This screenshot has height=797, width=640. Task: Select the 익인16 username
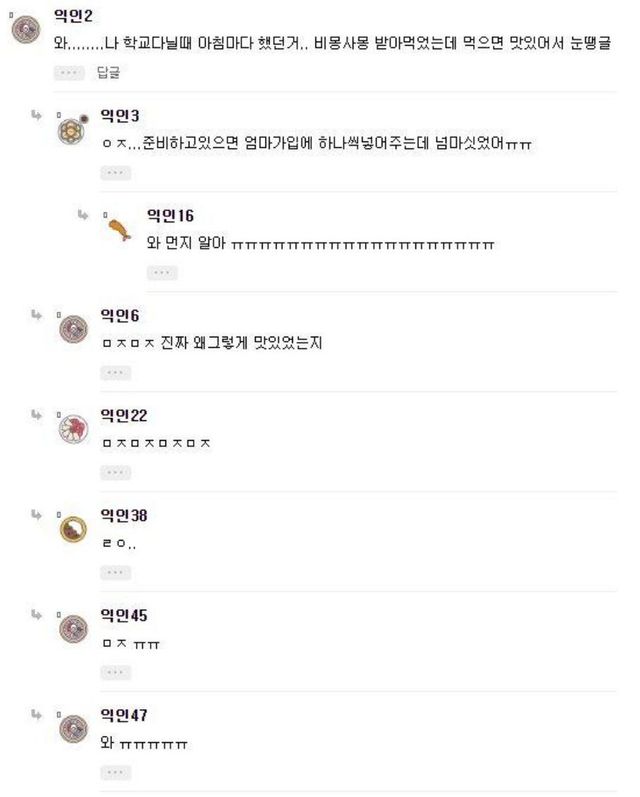[x=170, y=216]
